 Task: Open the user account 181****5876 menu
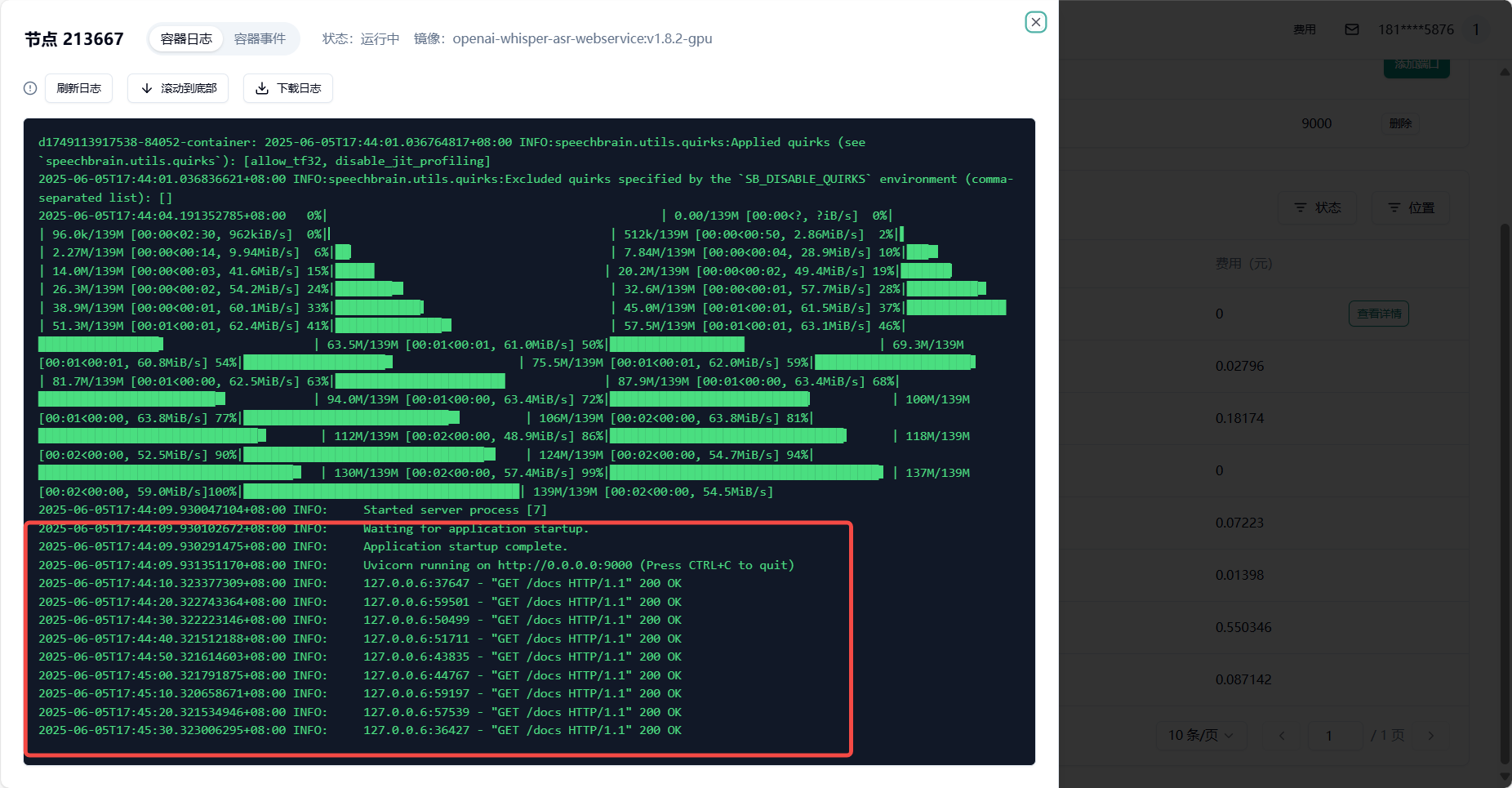point(1416,29)
